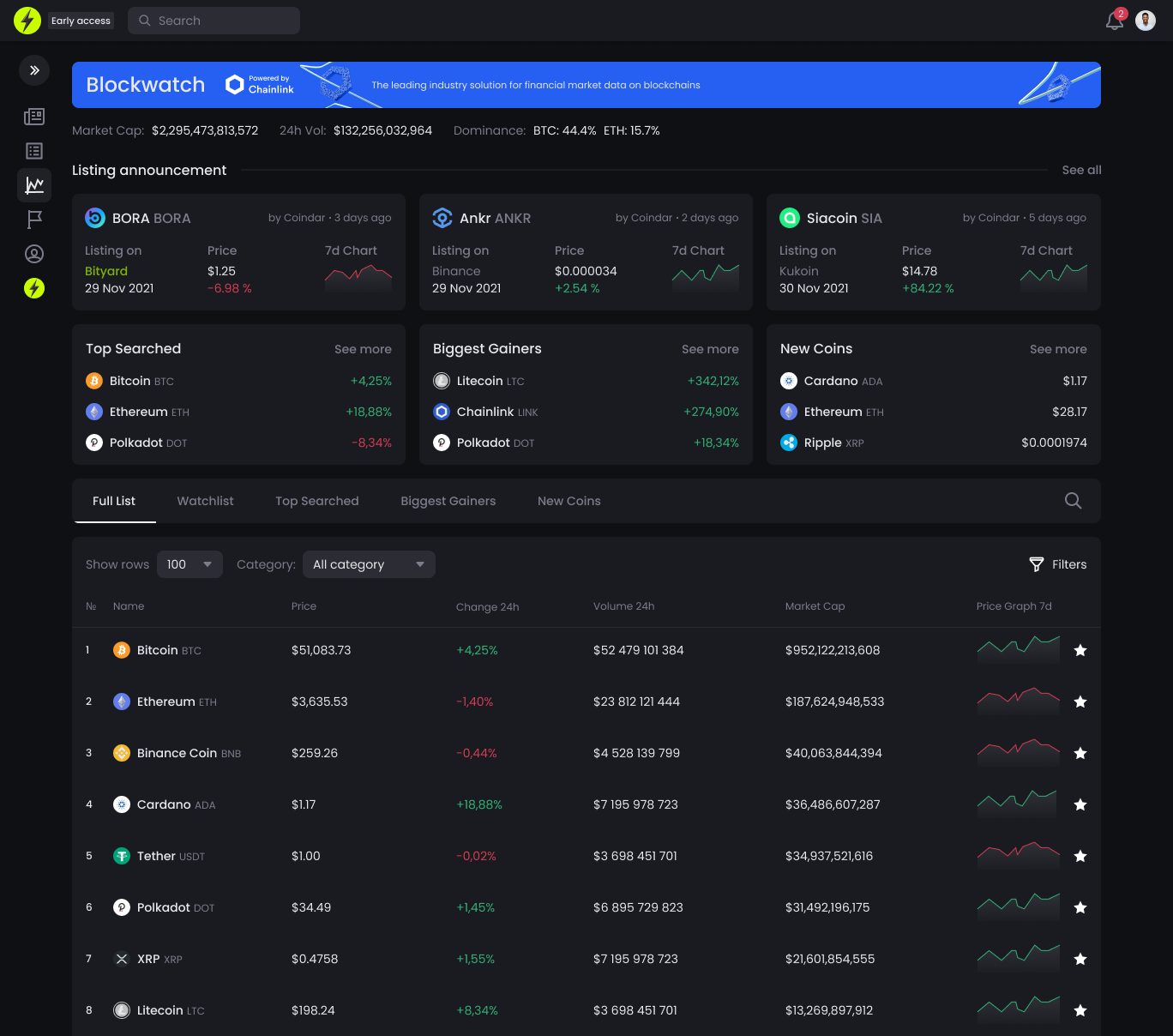Click the search magnifier in the tab bar
The height and width of the screenshot is (1036, 1173).
(x=1073, y=501)
